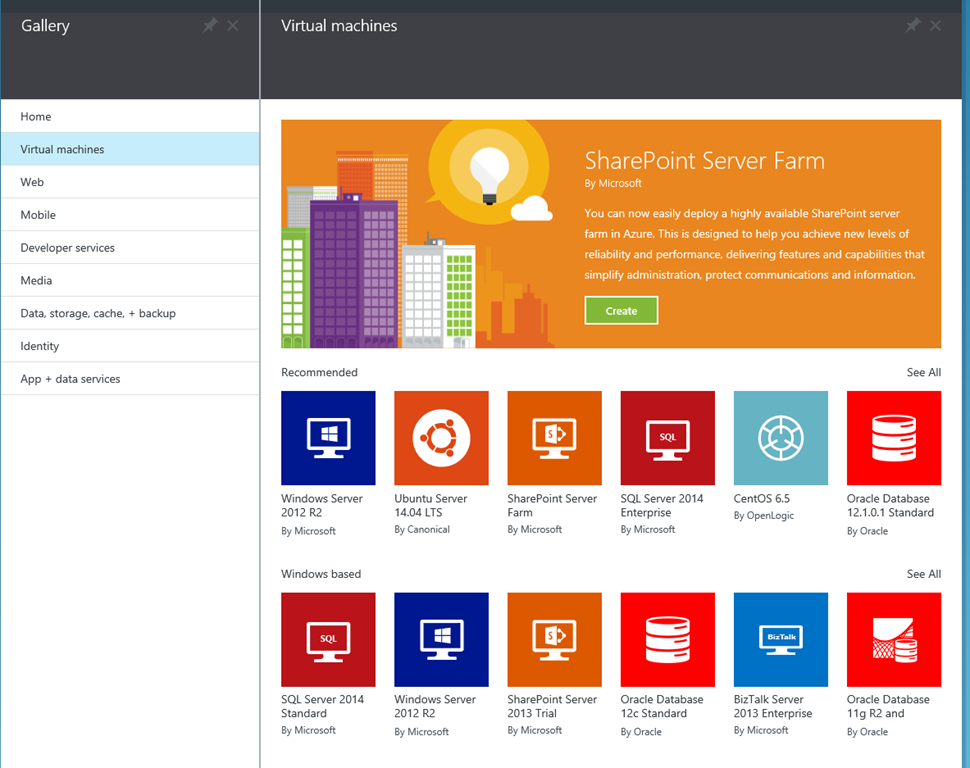Image resolution: width=970 pixels, height=768 pixels.
Task: Switch to Web category
Action: pos(32,182)
